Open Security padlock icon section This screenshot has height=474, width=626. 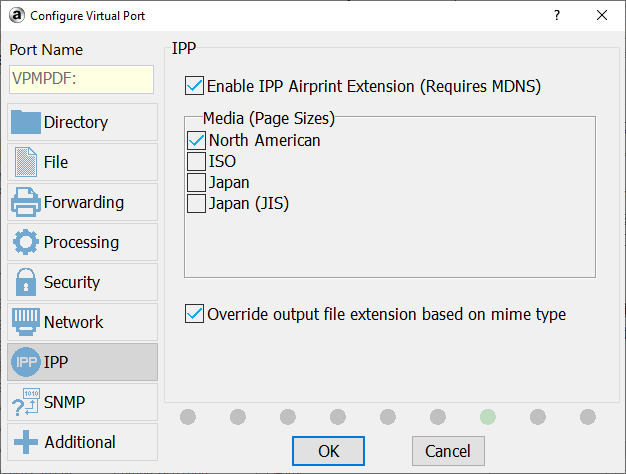point(26,282)
